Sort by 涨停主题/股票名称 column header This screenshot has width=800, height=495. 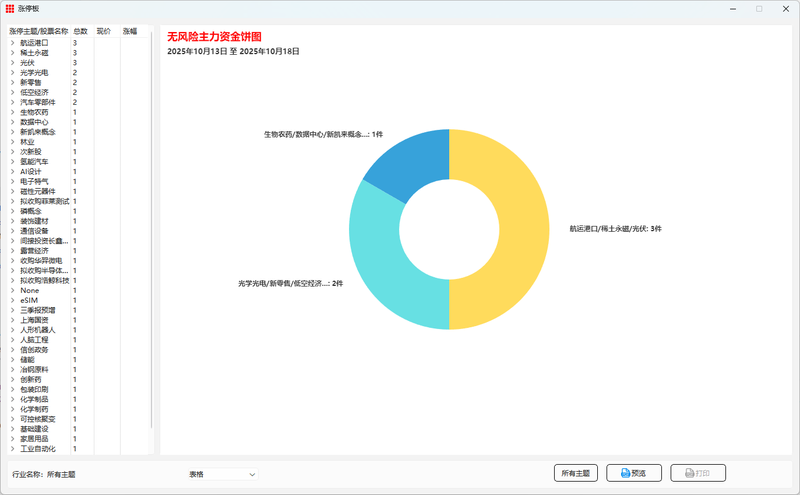click(x=39, y=31)
